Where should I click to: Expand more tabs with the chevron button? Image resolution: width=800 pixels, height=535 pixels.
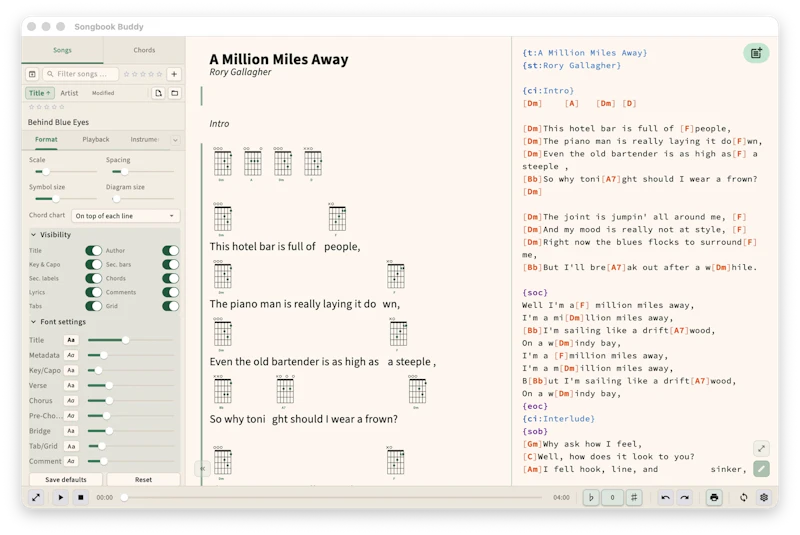pos(175,140)
